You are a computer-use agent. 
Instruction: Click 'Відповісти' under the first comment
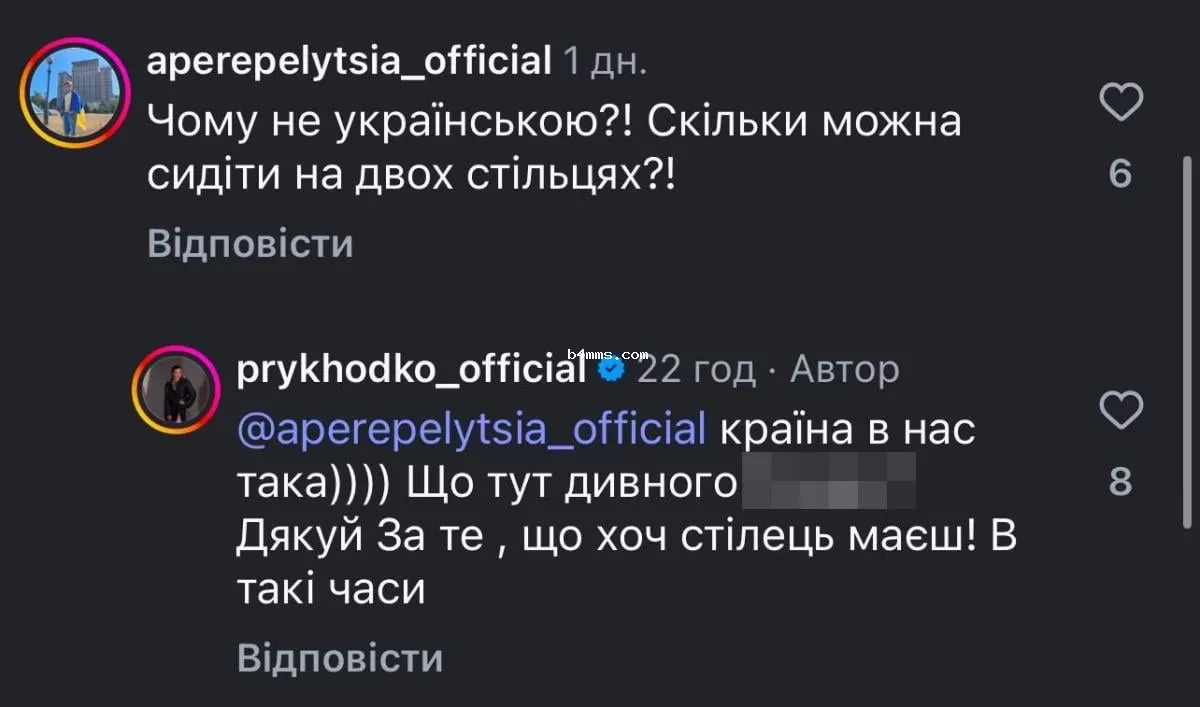pyautogui.click(x=249, y=242)
